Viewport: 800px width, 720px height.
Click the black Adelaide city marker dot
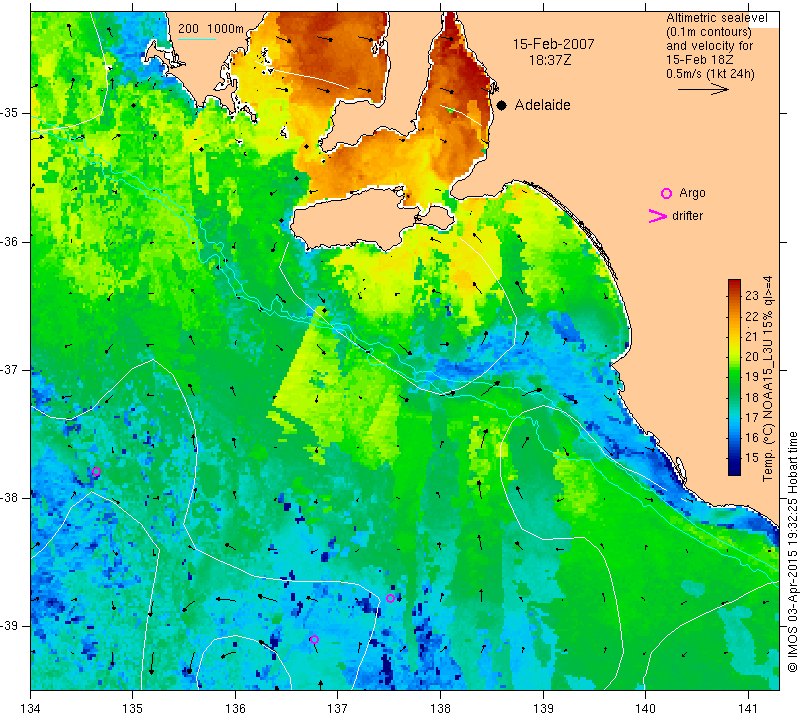(x=502, y=106)
